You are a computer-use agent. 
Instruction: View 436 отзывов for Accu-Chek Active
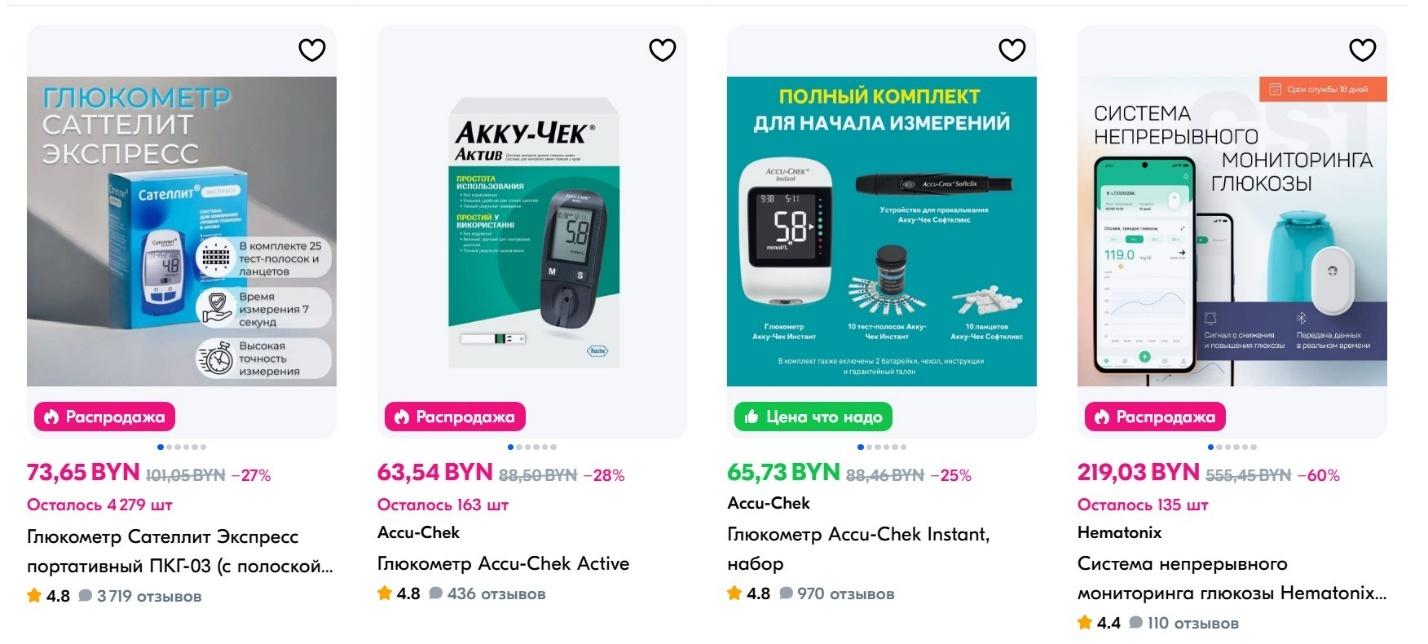(x=488, y=594)
